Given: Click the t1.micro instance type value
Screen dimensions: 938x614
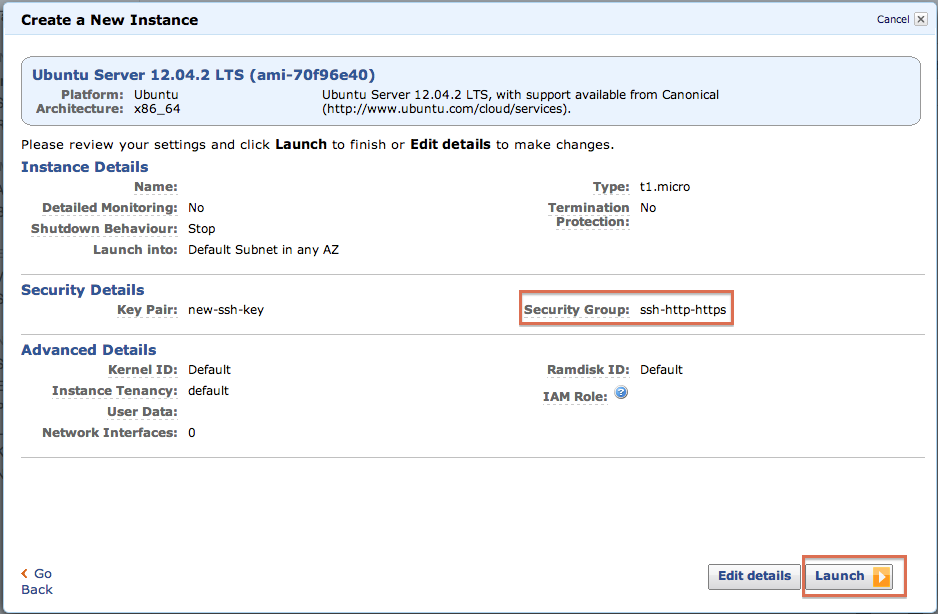Looking at the screenshot, I should coord(665,187).
